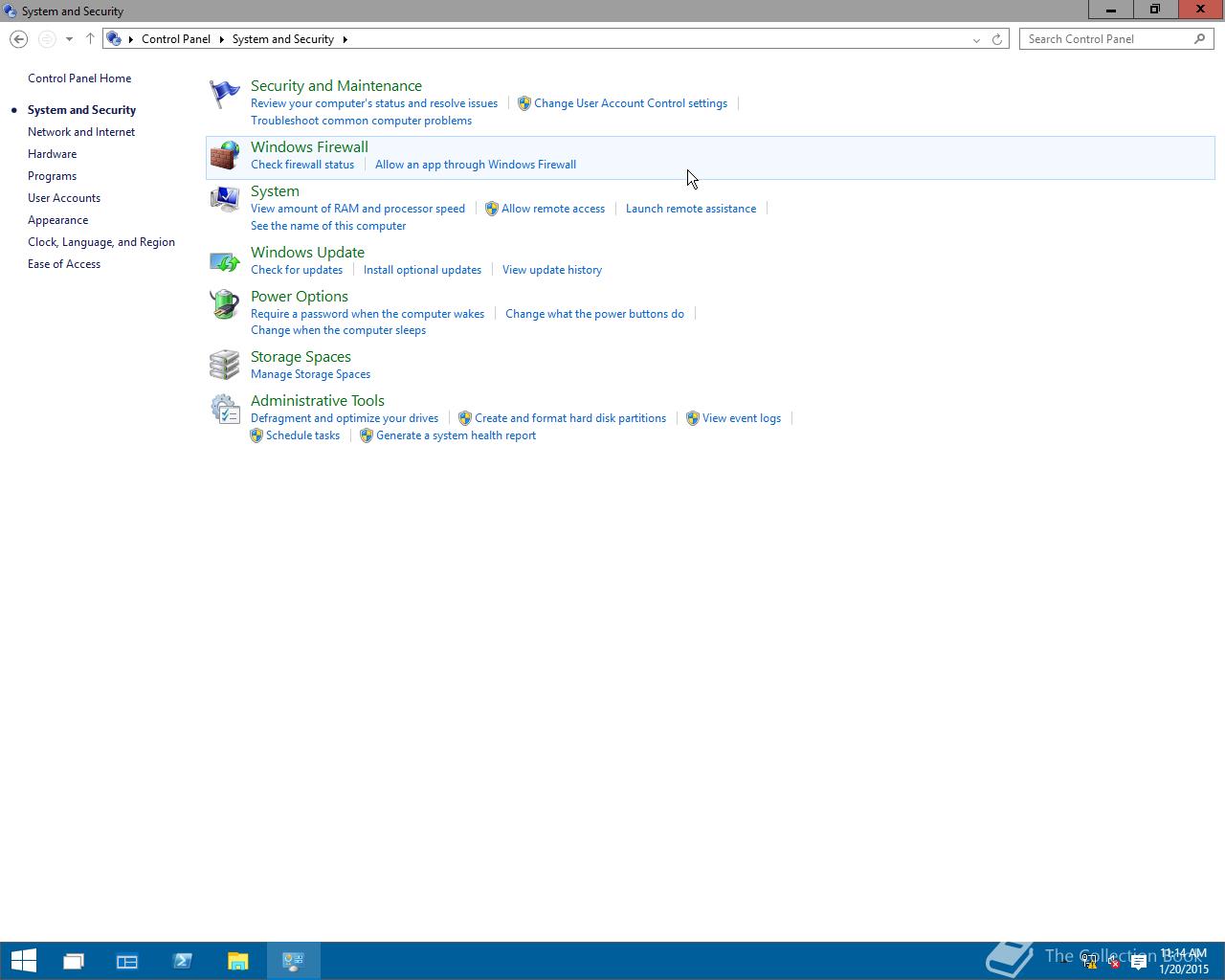The width and height of the screenshot is (1225, 980).
Task: Open File Explorer from the taskbar
Action: click(238, 961)
